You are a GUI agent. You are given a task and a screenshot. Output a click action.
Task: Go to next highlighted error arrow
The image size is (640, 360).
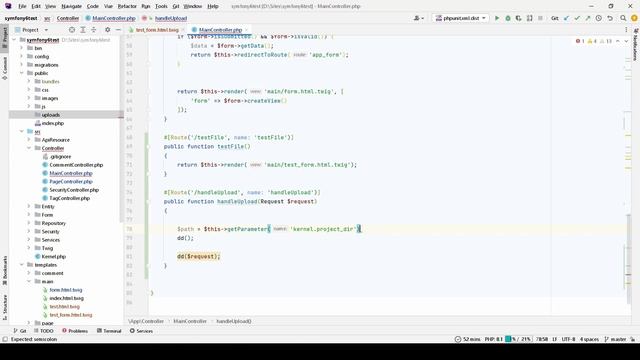(626, 41)
